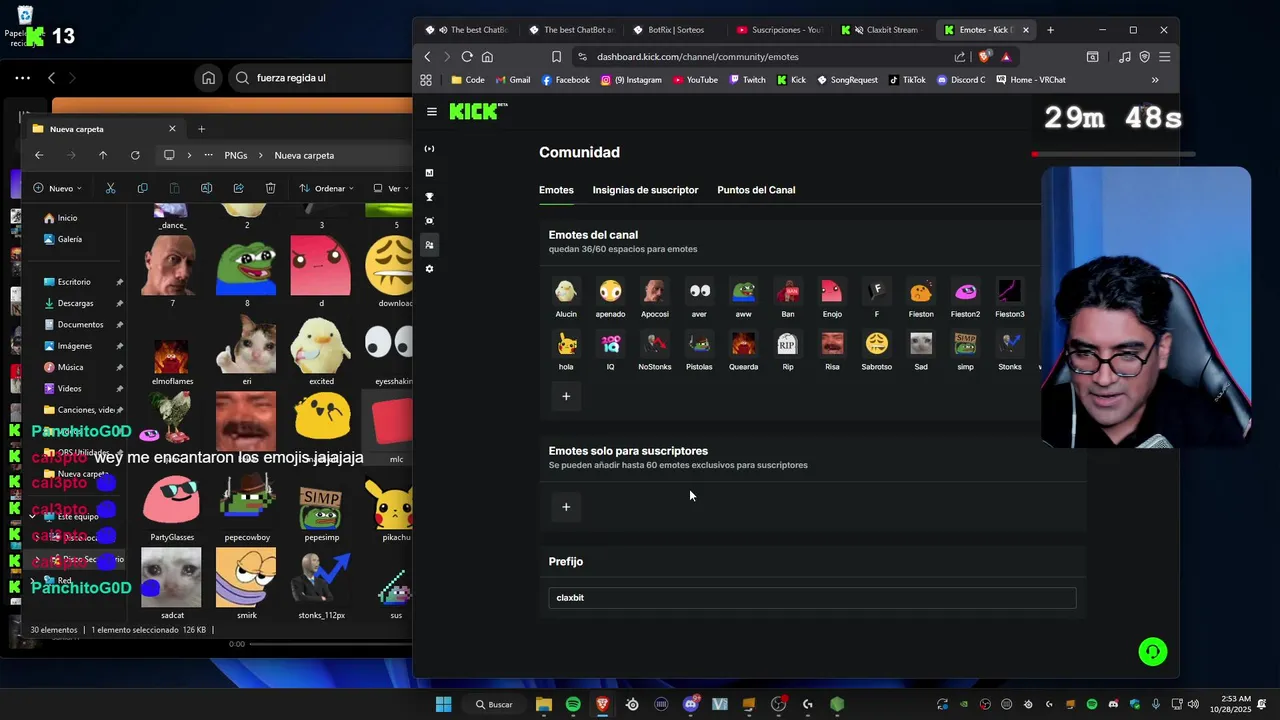Refresh the File Explorer folder view
The width and height of the screenshot is (1280, 720).
click(x=135, y=155)
